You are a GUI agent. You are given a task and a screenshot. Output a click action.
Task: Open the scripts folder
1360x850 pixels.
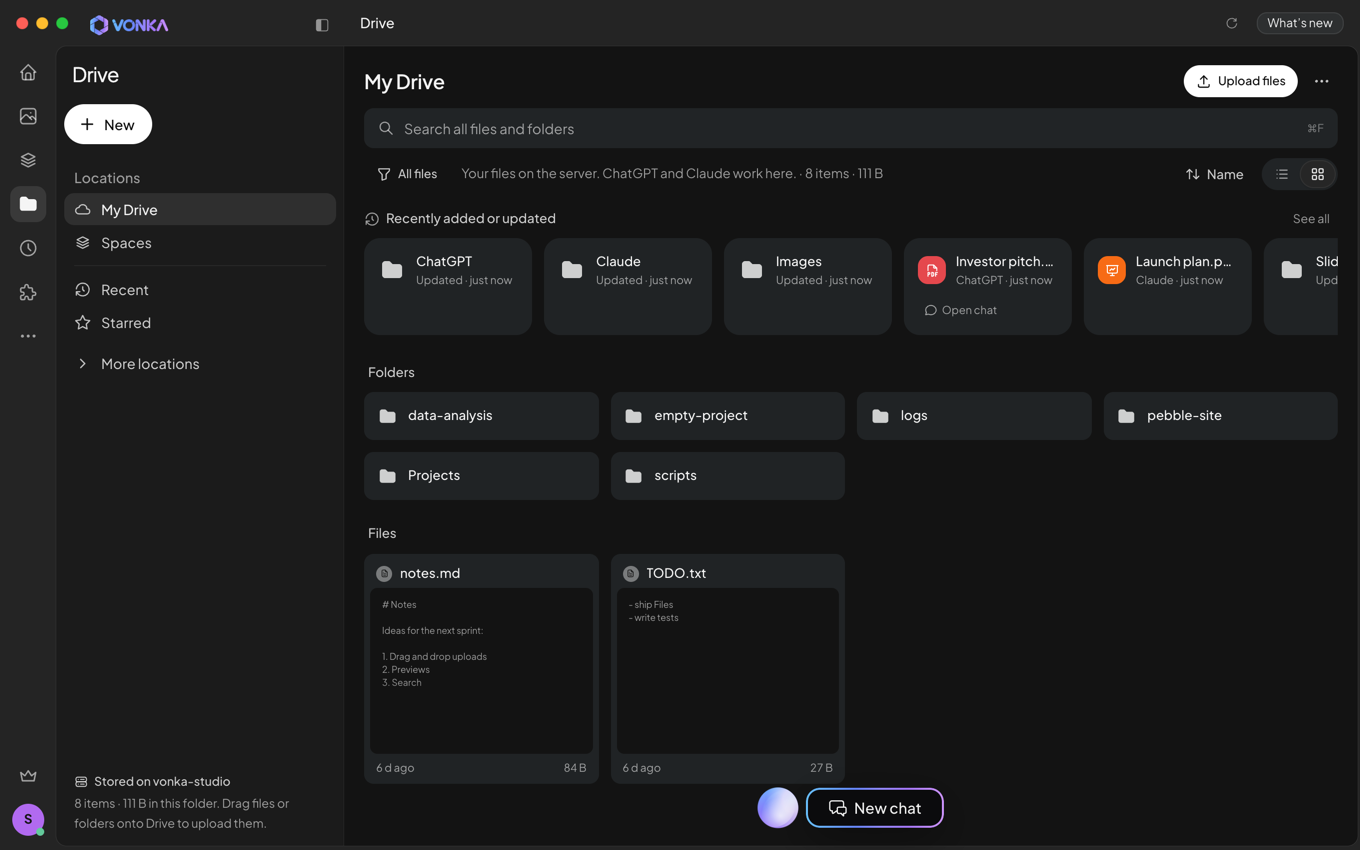click(x=728, y=475)
